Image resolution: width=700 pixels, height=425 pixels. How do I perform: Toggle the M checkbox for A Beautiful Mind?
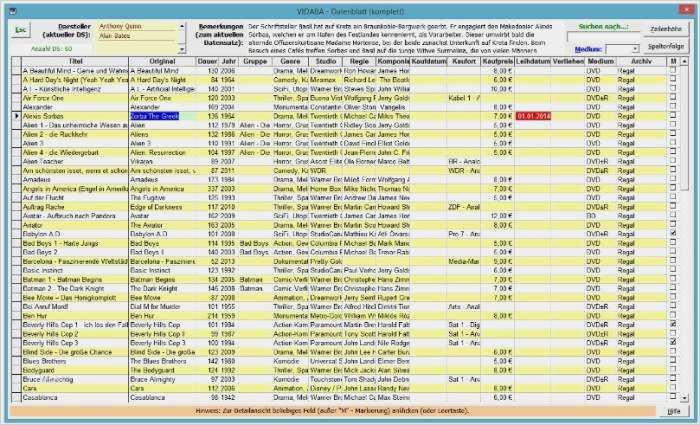(x=673, y=71)
